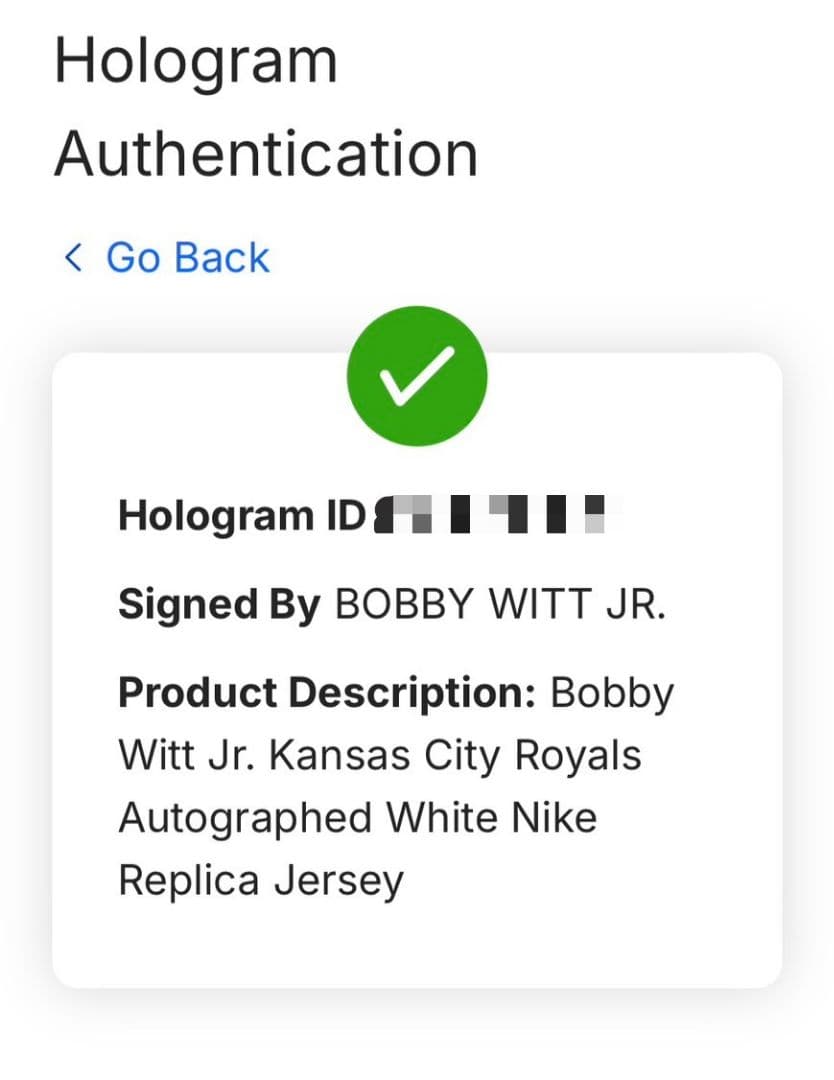Click the word Hologram in the page heading
Screen dimensions: 834x1080
click(x=196, y=60)
